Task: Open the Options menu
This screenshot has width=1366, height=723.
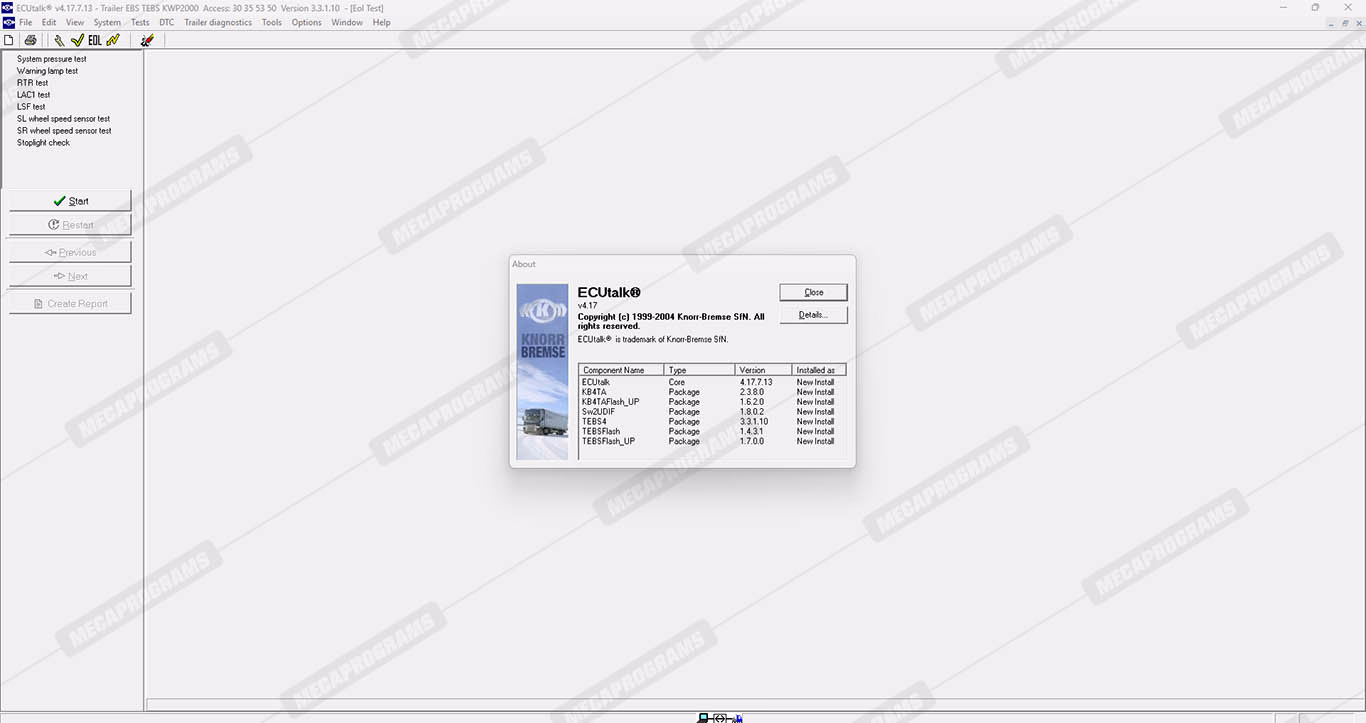Action: [x=306, y=22]
